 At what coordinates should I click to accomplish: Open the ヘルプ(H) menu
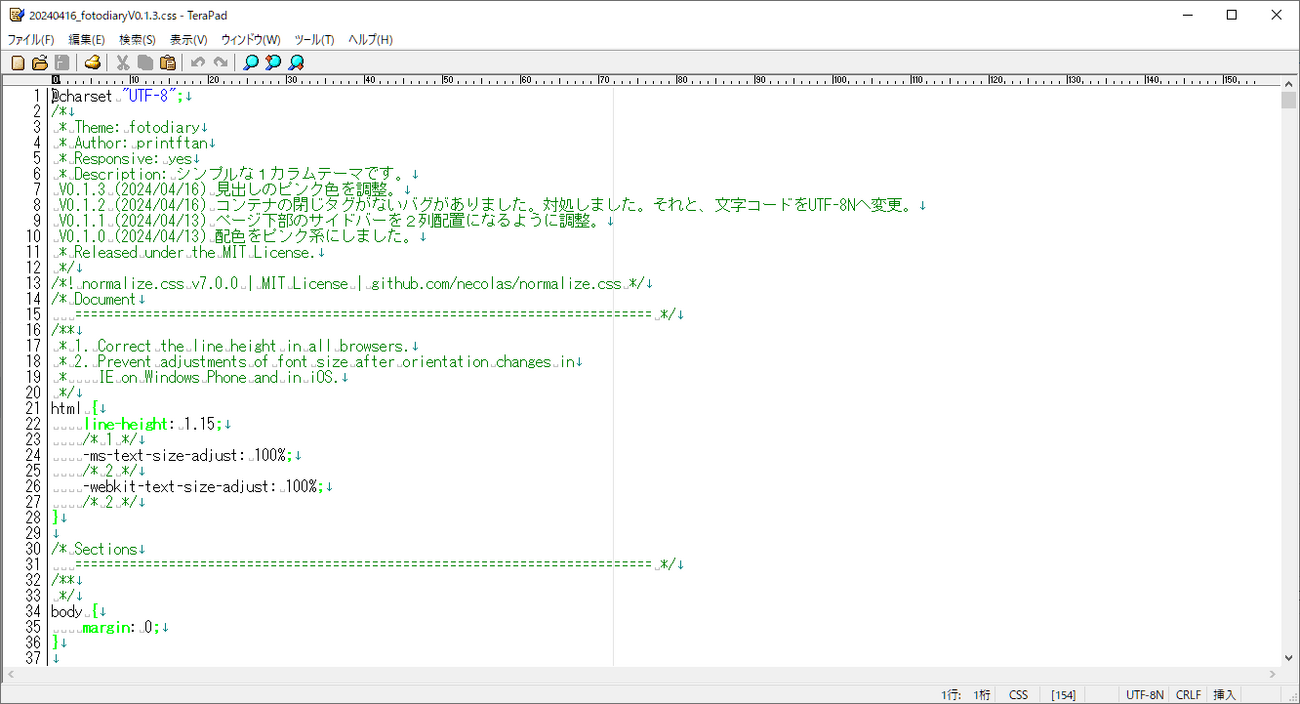tap(370, 39)
